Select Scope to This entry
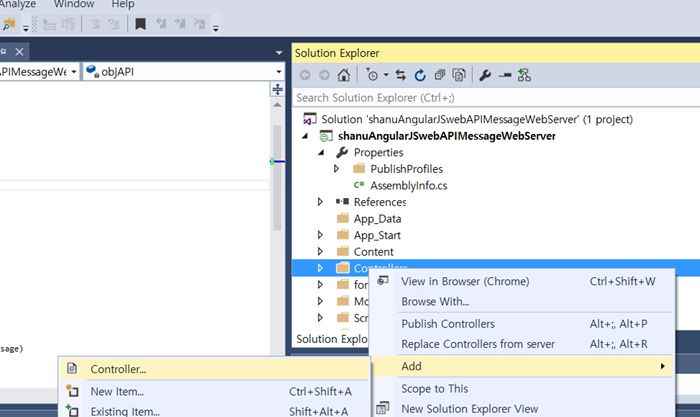This screenshot has width=700, height=417. pyautogui.click(x=522, y=388)
